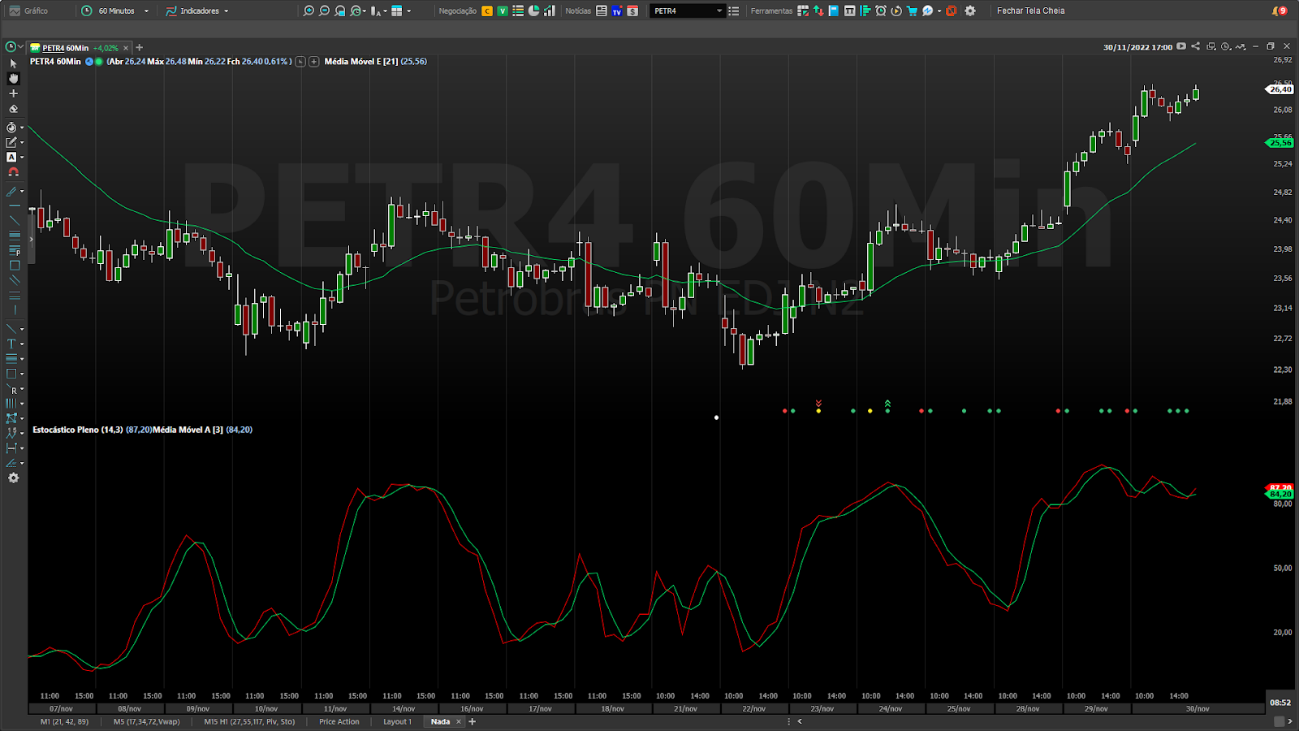
Task: Select the eraser tool
Action: coord(13,109)
